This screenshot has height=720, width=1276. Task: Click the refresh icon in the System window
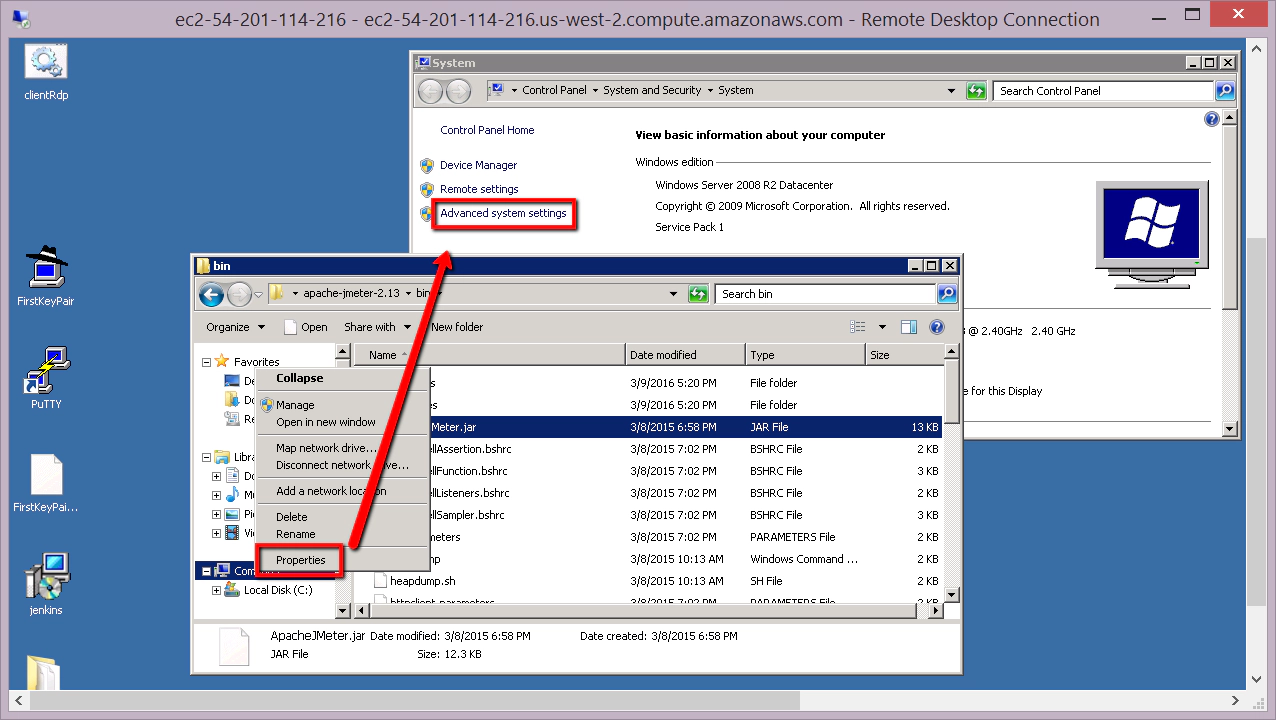point(976,90)
